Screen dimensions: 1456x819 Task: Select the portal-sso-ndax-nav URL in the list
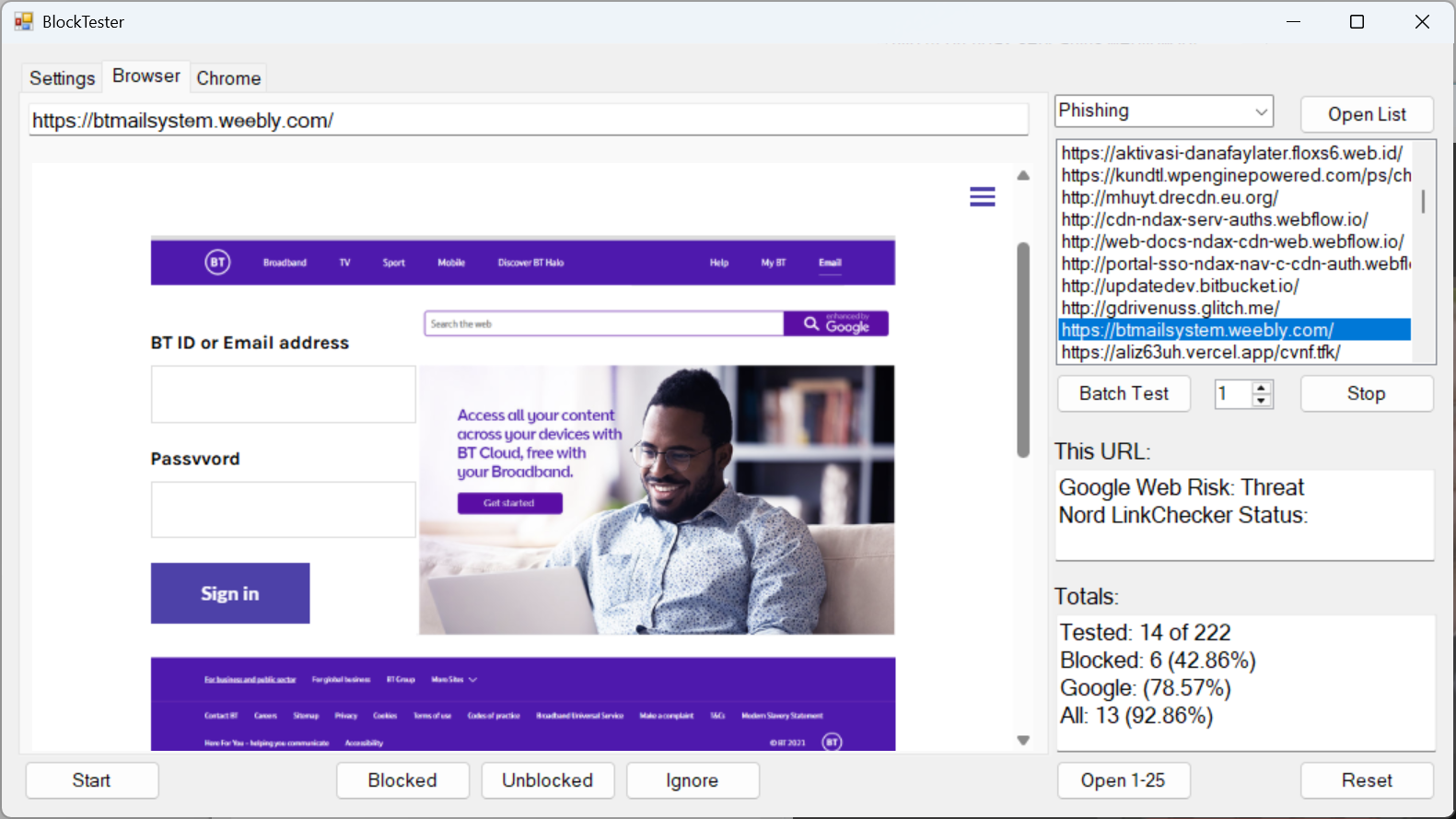[1234, 263]
